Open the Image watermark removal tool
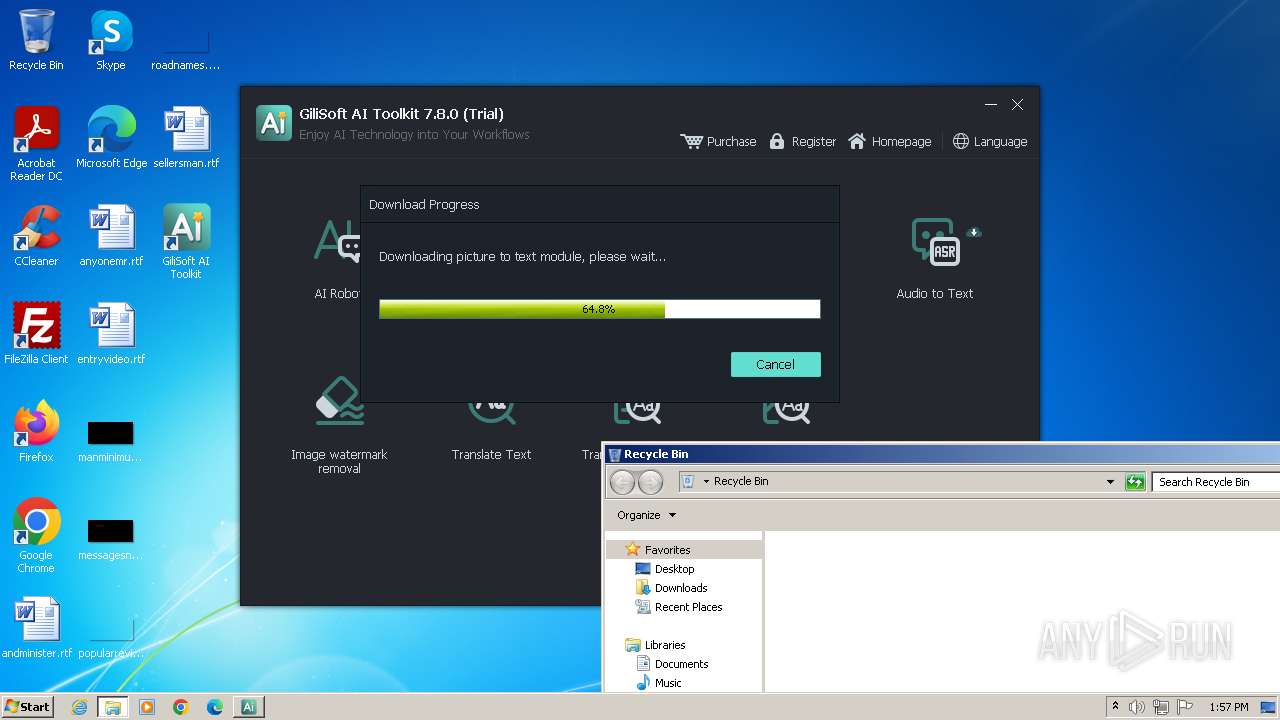The height and width of the screenshot is (720, 1280). [x=339, y=427]
